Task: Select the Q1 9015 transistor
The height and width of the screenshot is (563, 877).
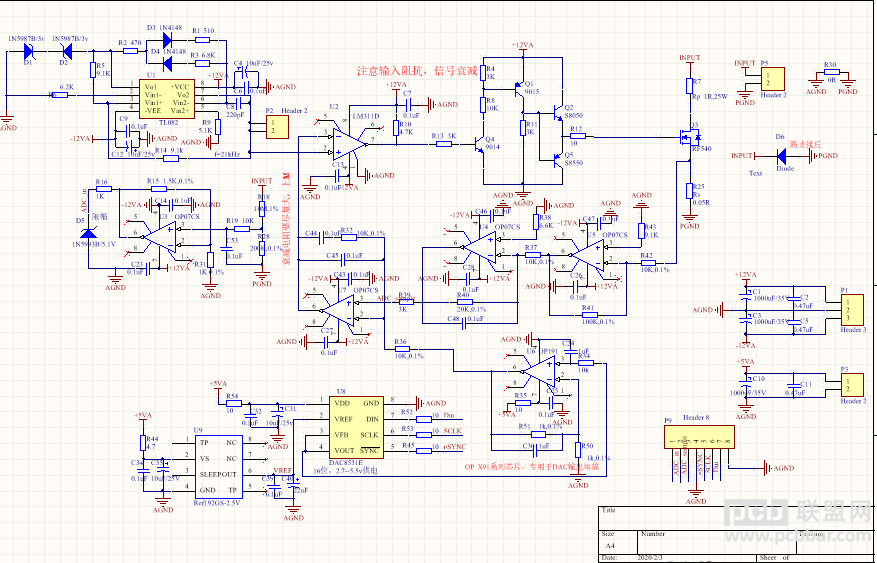Action: [x=519, y=87]
